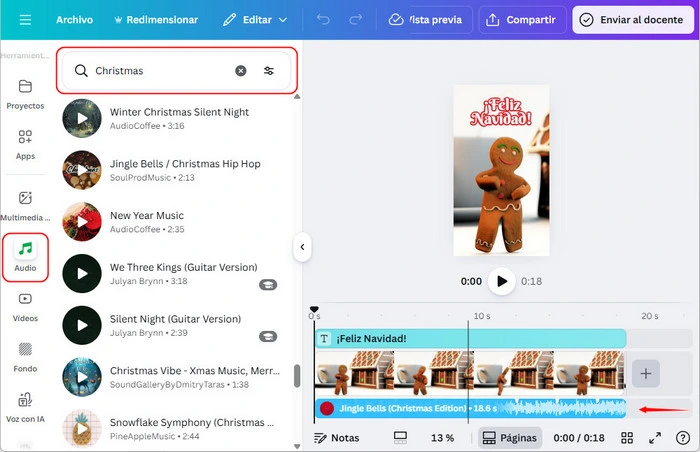Click the audio list scroll-up arrow

[297, 96]
